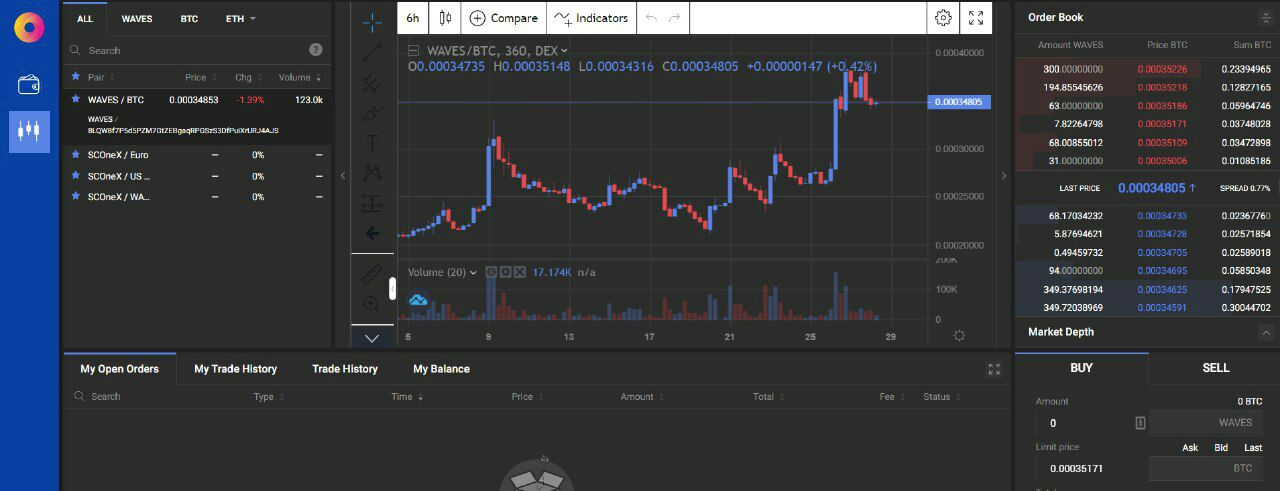
Task: Select the pitchfork drawing tool
Action: point(372,83)
